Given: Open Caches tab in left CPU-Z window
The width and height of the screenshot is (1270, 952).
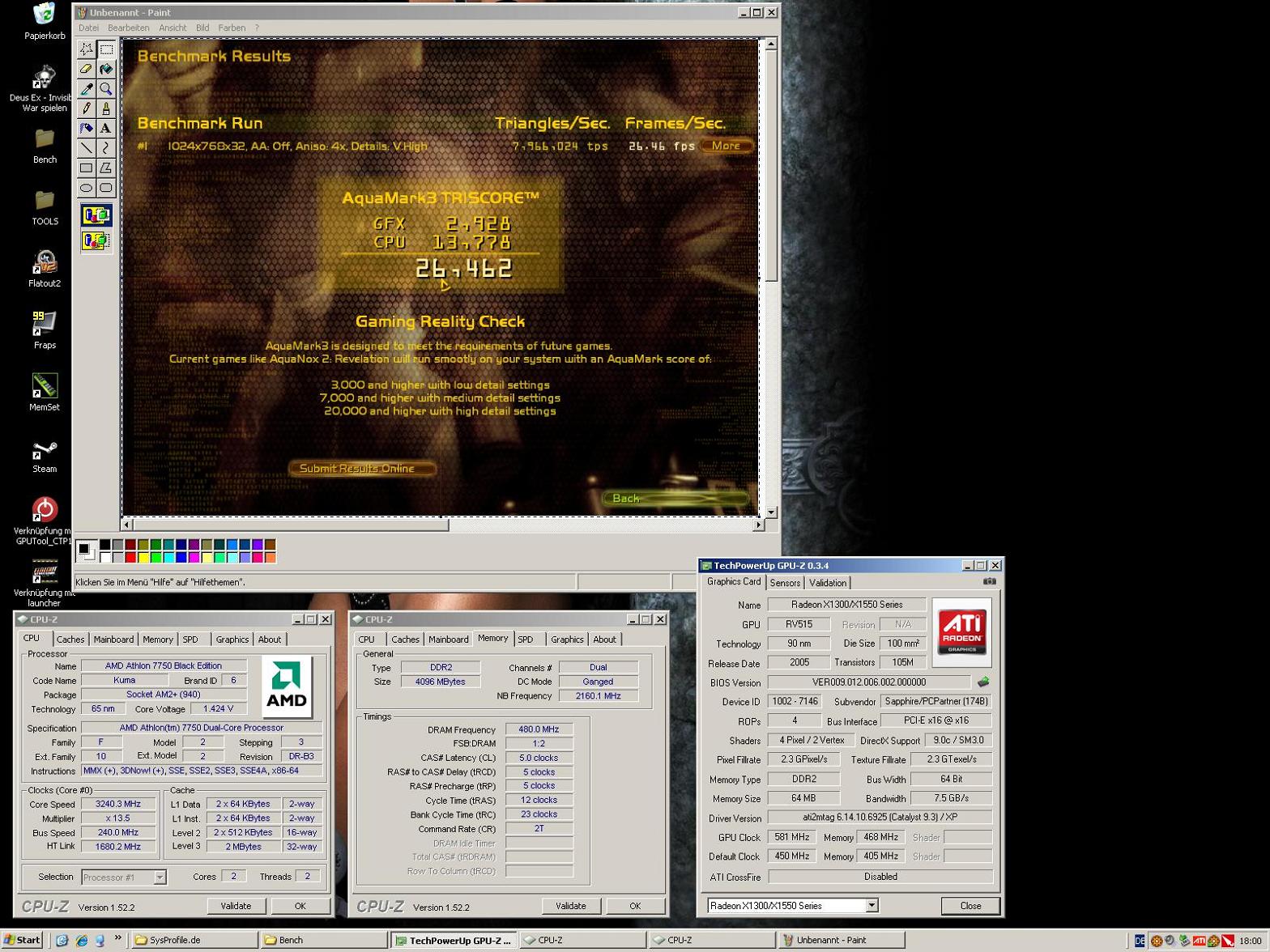Looking at the screenshot, I should coord(70,640).
